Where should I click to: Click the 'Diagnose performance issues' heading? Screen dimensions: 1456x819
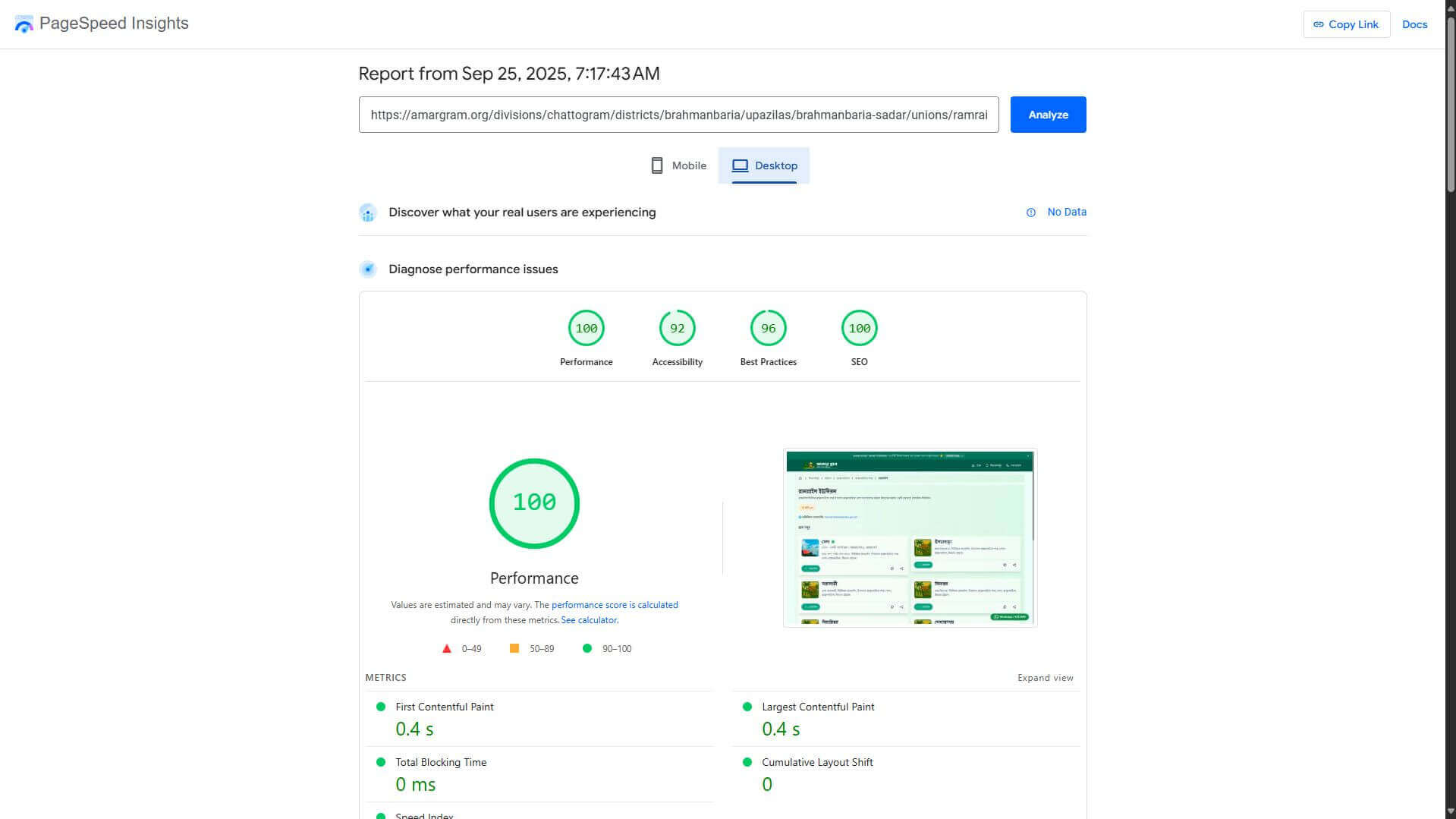pos(473,269)
